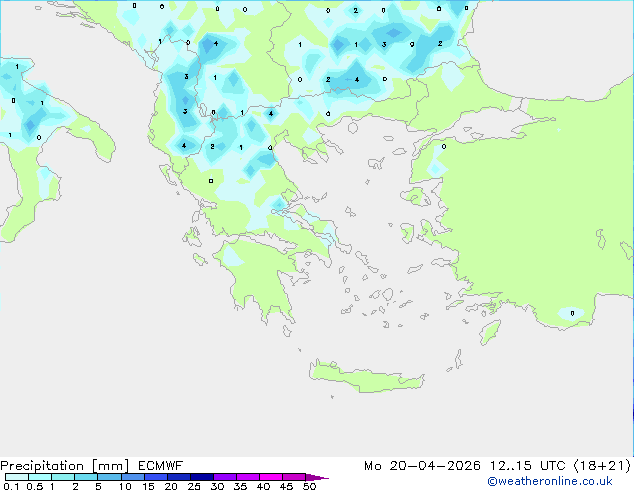This screenshot has width=634, height=490.
Task: Select the 35–40 mm legend color swatch
Action: pos(247,477)
